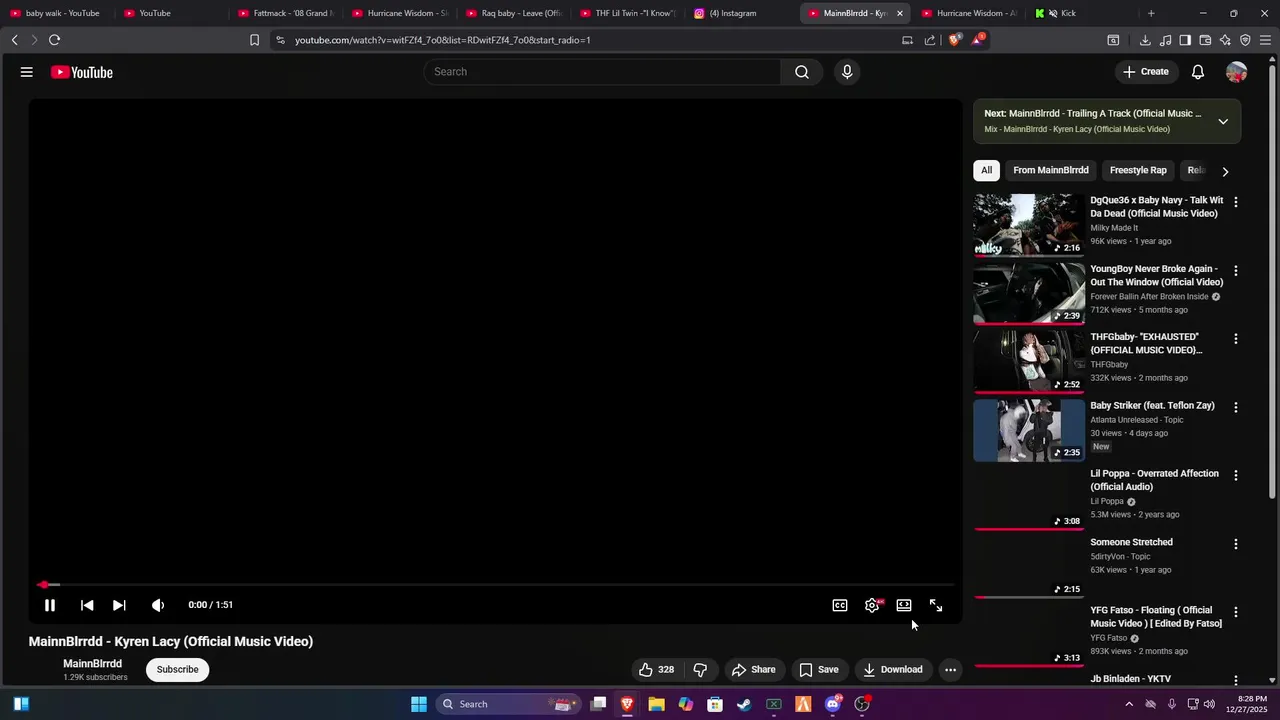Go back in browser history
The width and height of the screenshot is (1280, 720).
tap(14, 40)
